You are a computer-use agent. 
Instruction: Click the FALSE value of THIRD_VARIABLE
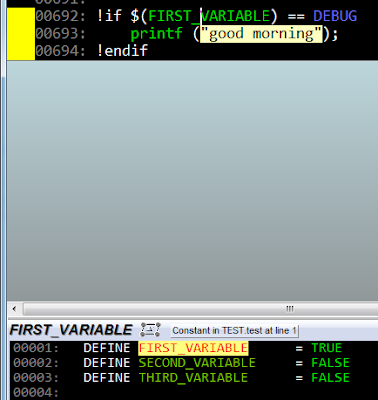point(330,377)
